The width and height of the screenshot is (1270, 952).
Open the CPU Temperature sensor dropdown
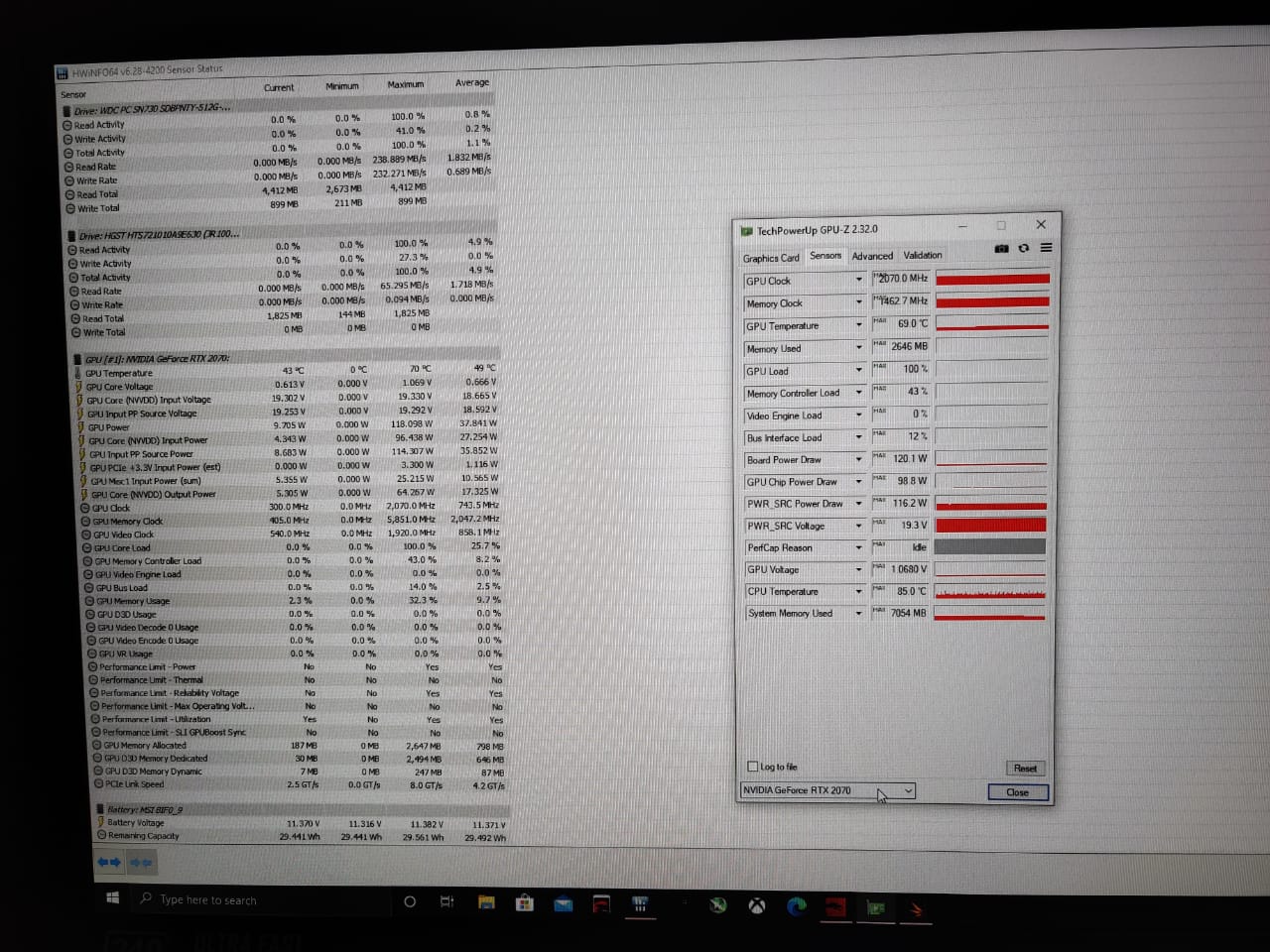[859, 591]
